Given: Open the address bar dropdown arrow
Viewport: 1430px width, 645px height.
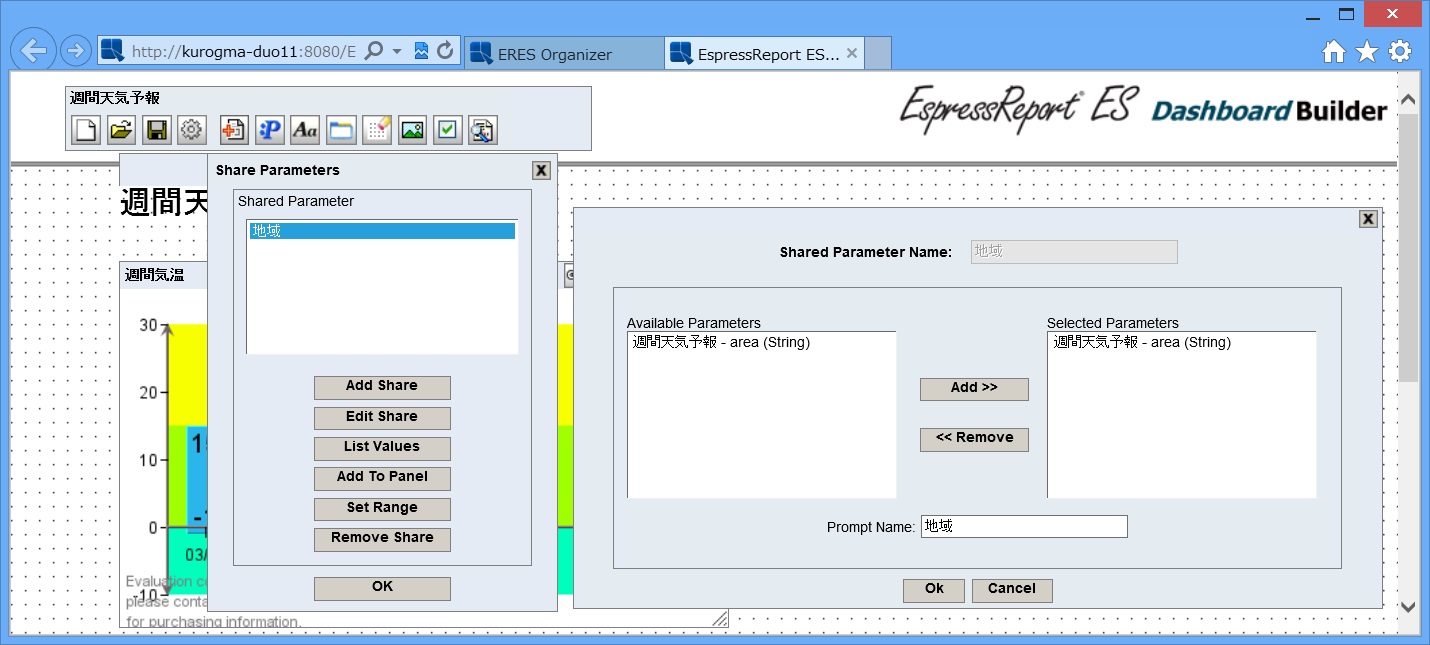Looking at the screenshot, I should pyautogui.click(x=397, y=51).
